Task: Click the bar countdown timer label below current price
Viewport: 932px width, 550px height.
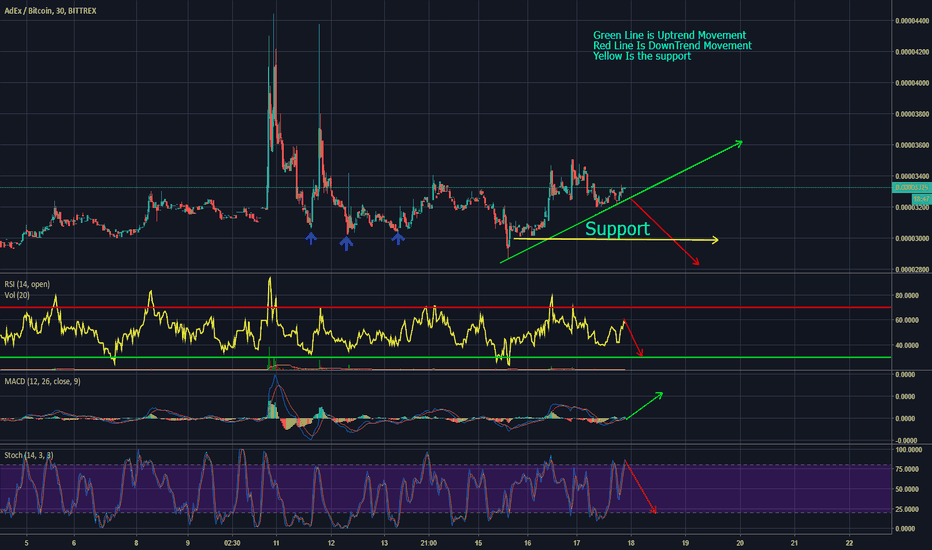Action: coord(921,199)
